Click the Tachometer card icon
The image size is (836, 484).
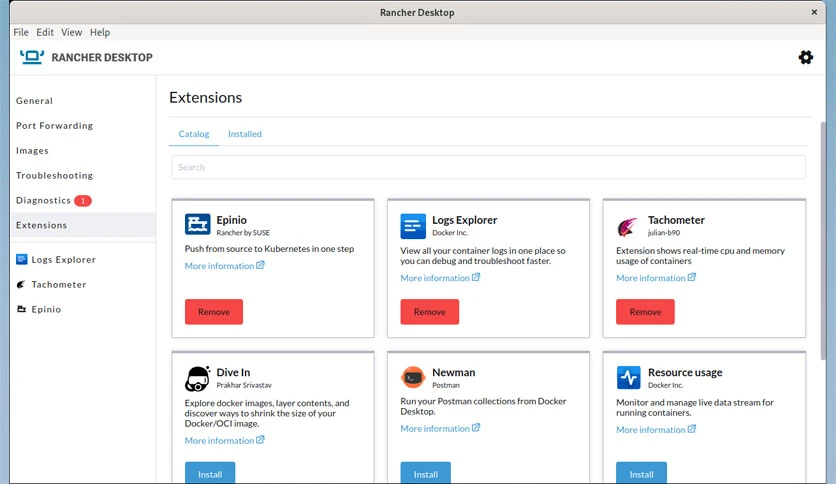click(628, 227)
